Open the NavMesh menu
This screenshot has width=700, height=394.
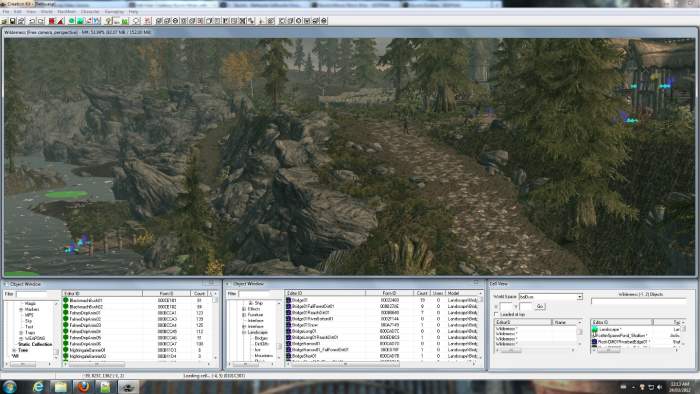point(67,12)
